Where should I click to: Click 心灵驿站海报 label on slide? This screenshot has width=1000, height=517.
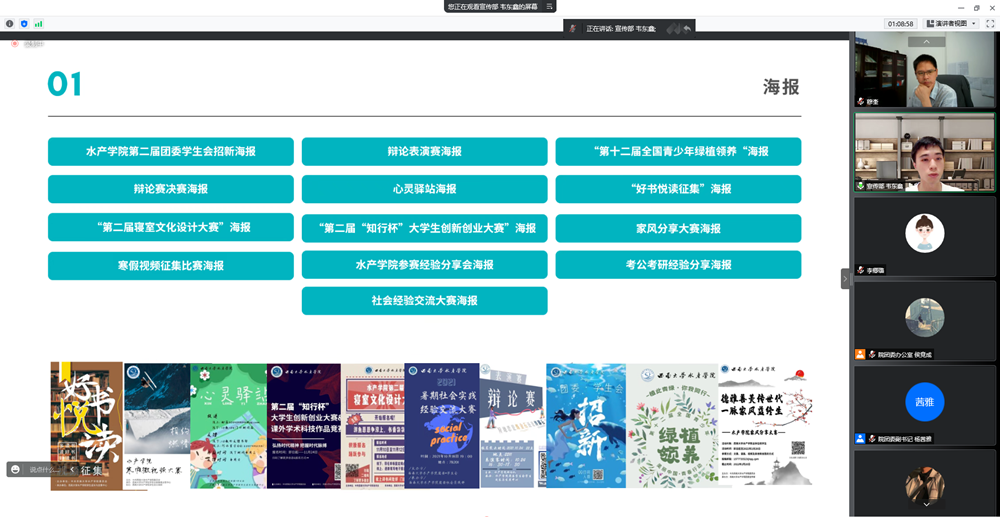(424, 189)
